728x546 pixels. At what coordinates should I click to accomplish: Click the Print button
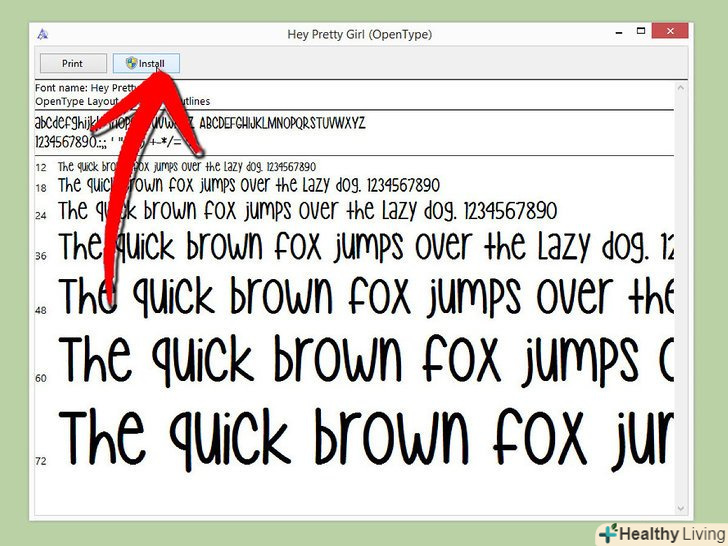click(x=73, y=64)
